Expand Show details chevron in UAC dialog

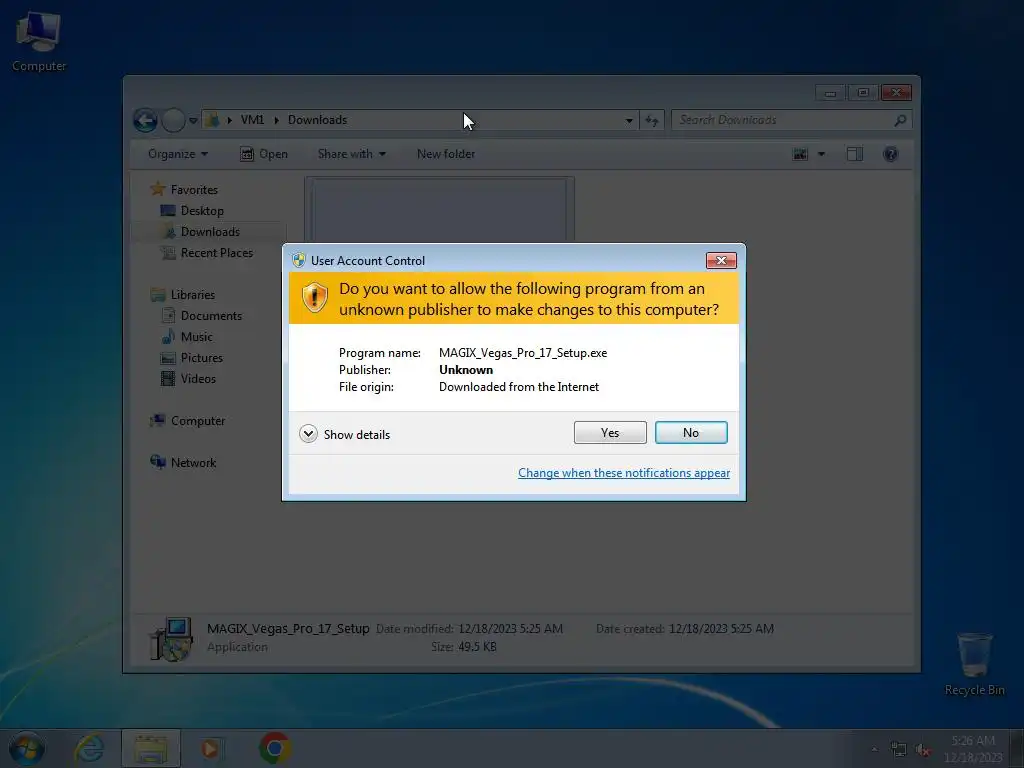(x=308, y=434)
